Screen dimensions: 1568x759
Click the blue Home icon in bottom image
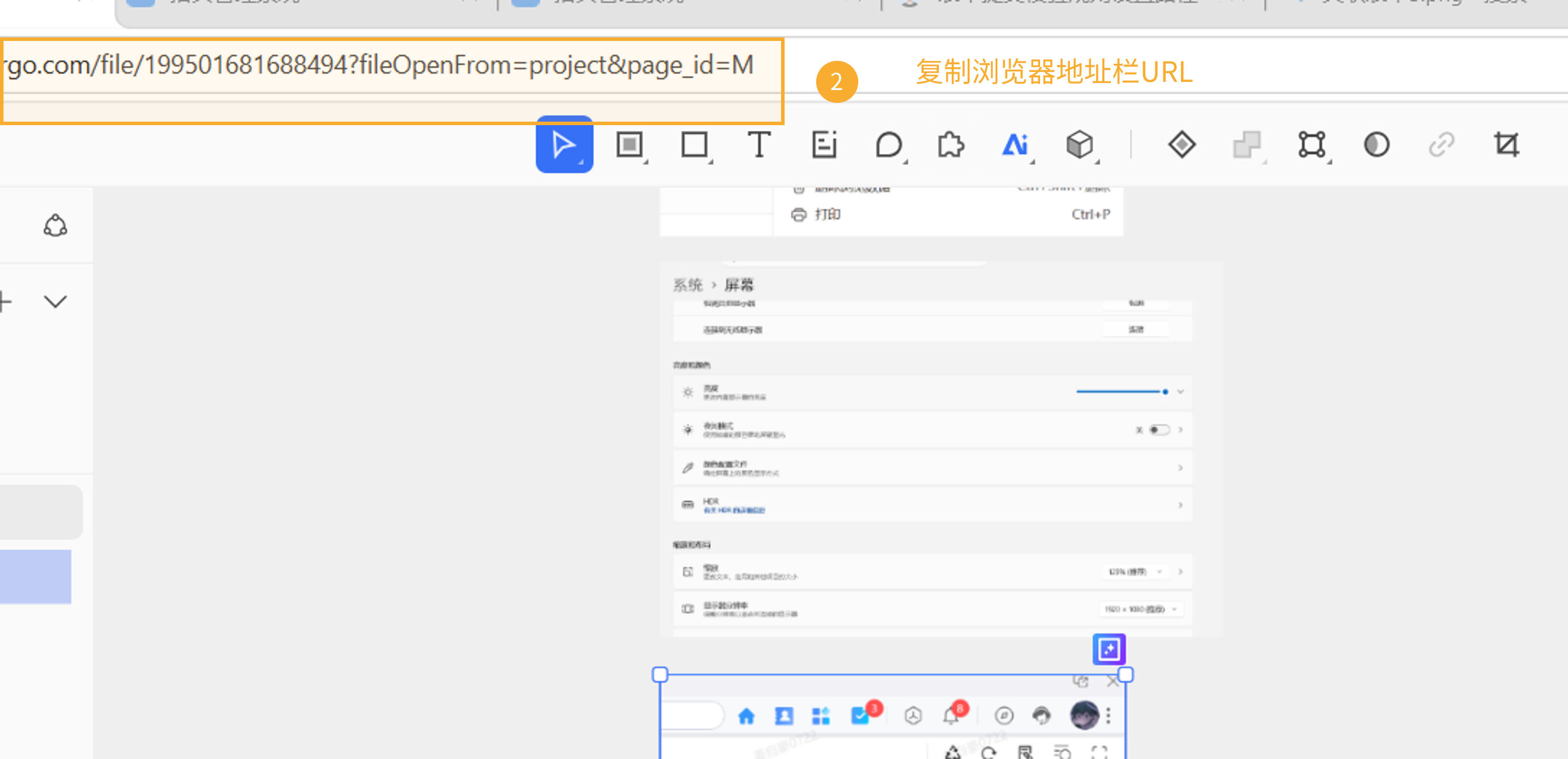(745, 716)
